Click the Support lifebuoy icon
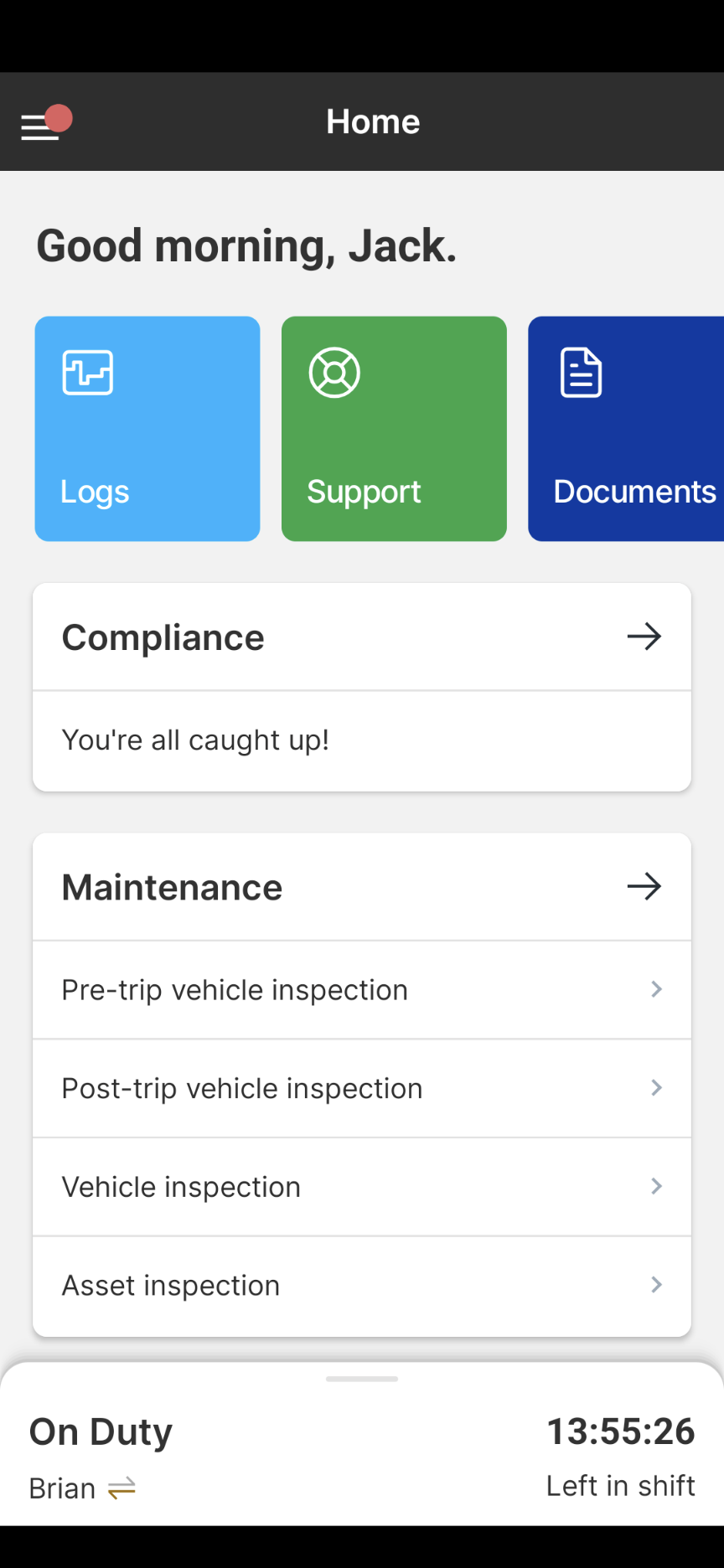Image resolution: width=724 pixels, height=1568 pixels. click(334, 373)
